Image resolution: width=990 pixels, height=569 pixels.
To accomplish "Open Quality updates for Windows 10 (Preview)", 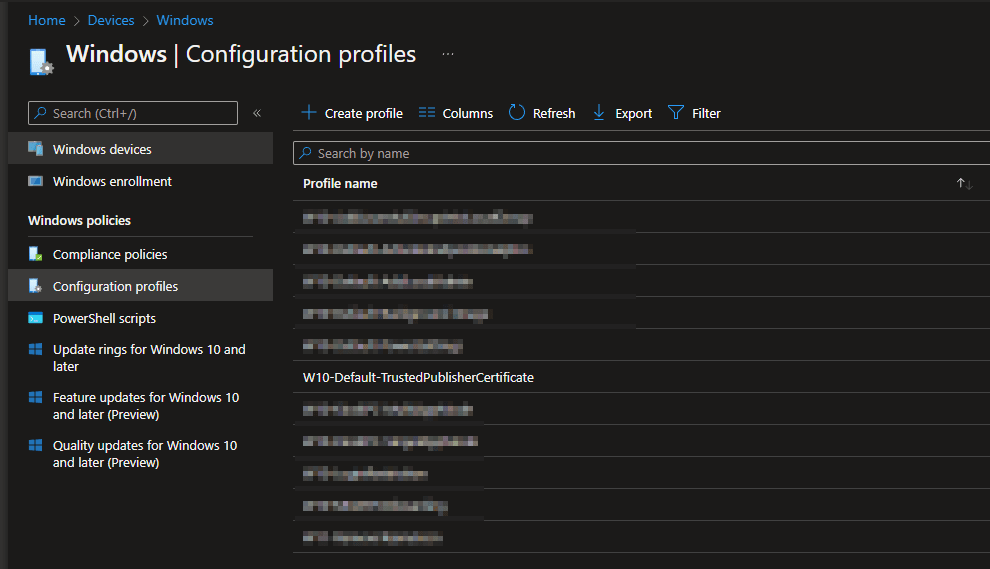I will [145, 454].
